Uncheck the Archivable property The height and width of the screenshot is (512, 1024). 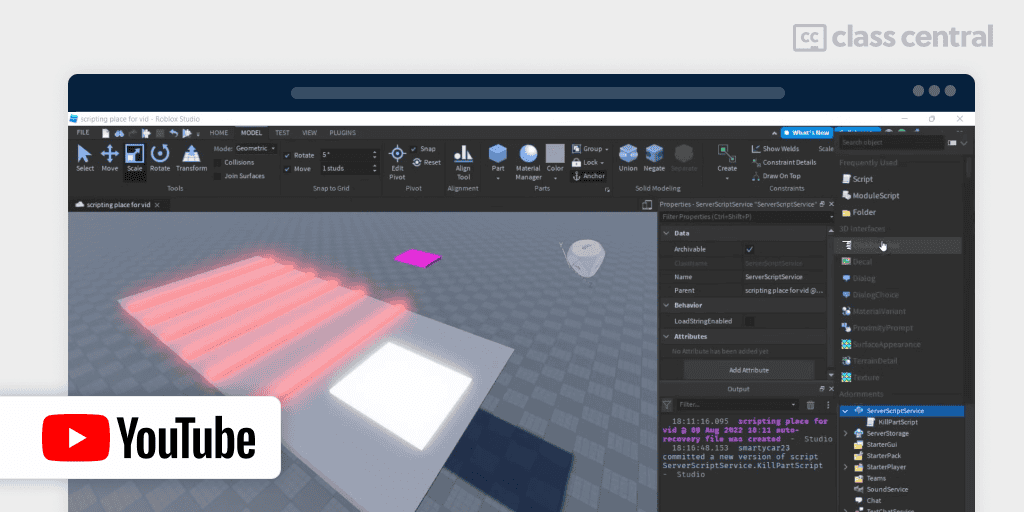click(750, 249)
